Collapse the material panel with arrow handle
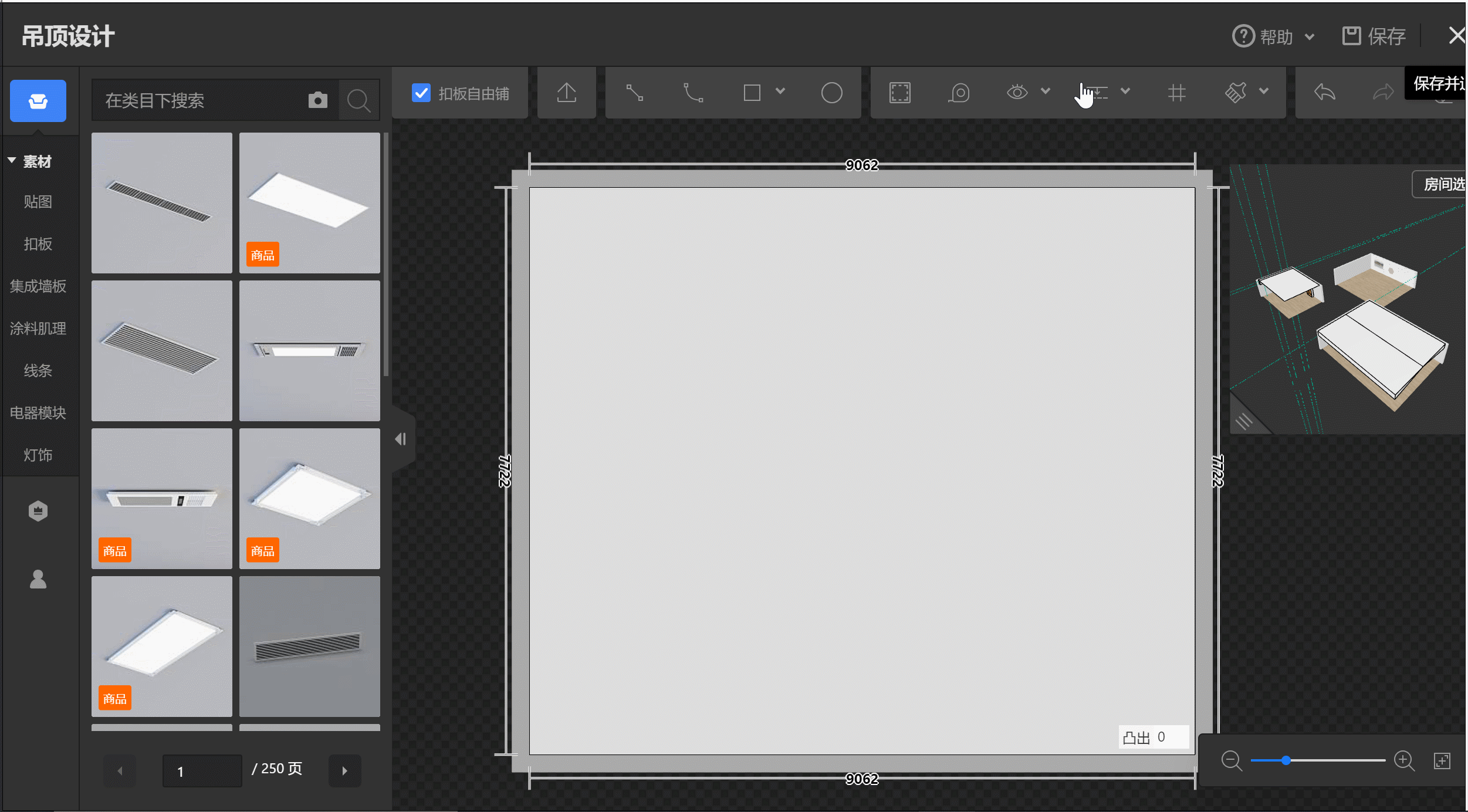The image size is (1468, 812). point(401,439)
